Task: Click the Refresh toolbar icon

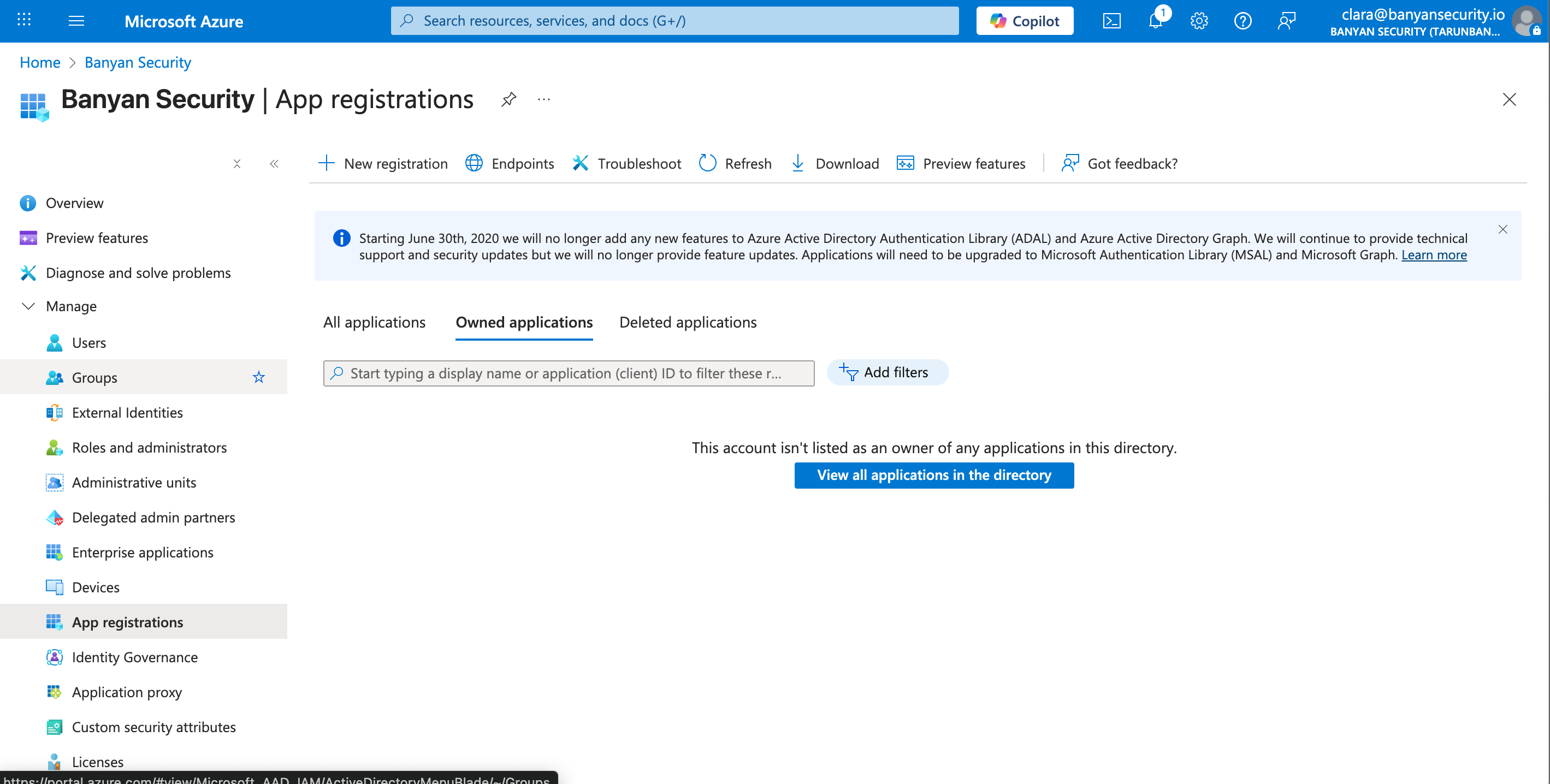Action: [x=708, y=164]
